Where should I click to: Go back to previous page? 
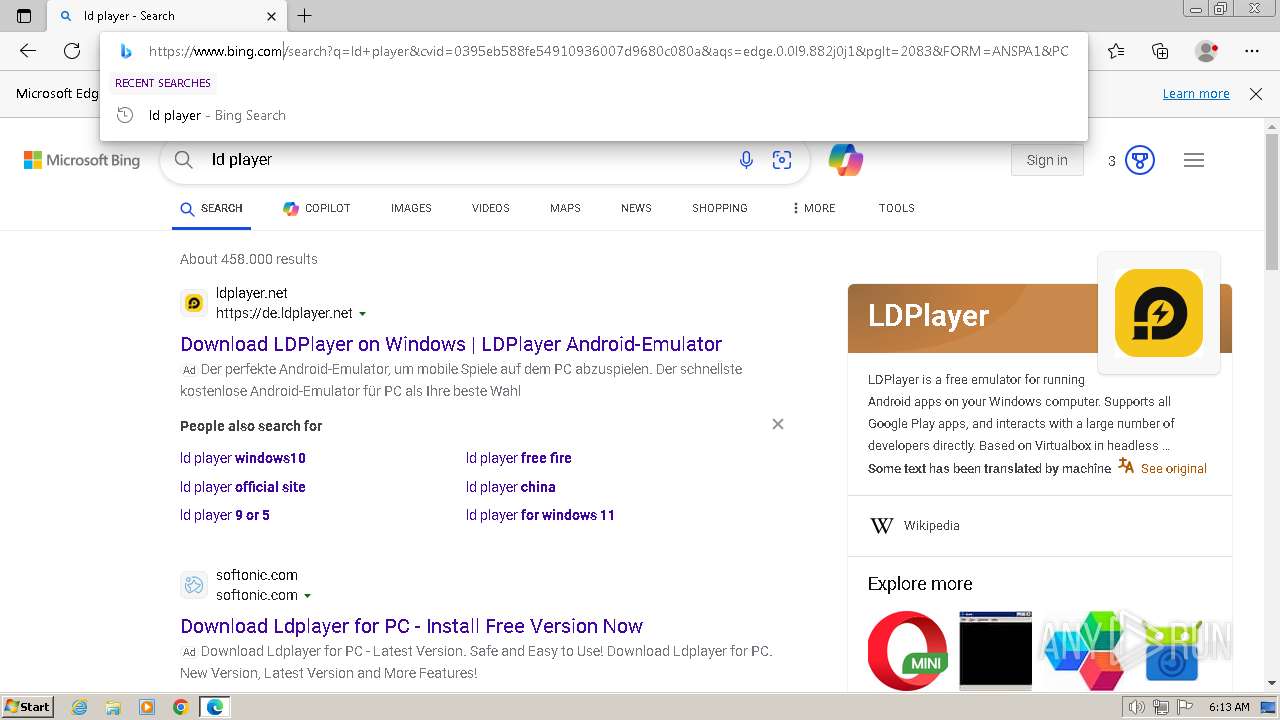tap(28, 51)
